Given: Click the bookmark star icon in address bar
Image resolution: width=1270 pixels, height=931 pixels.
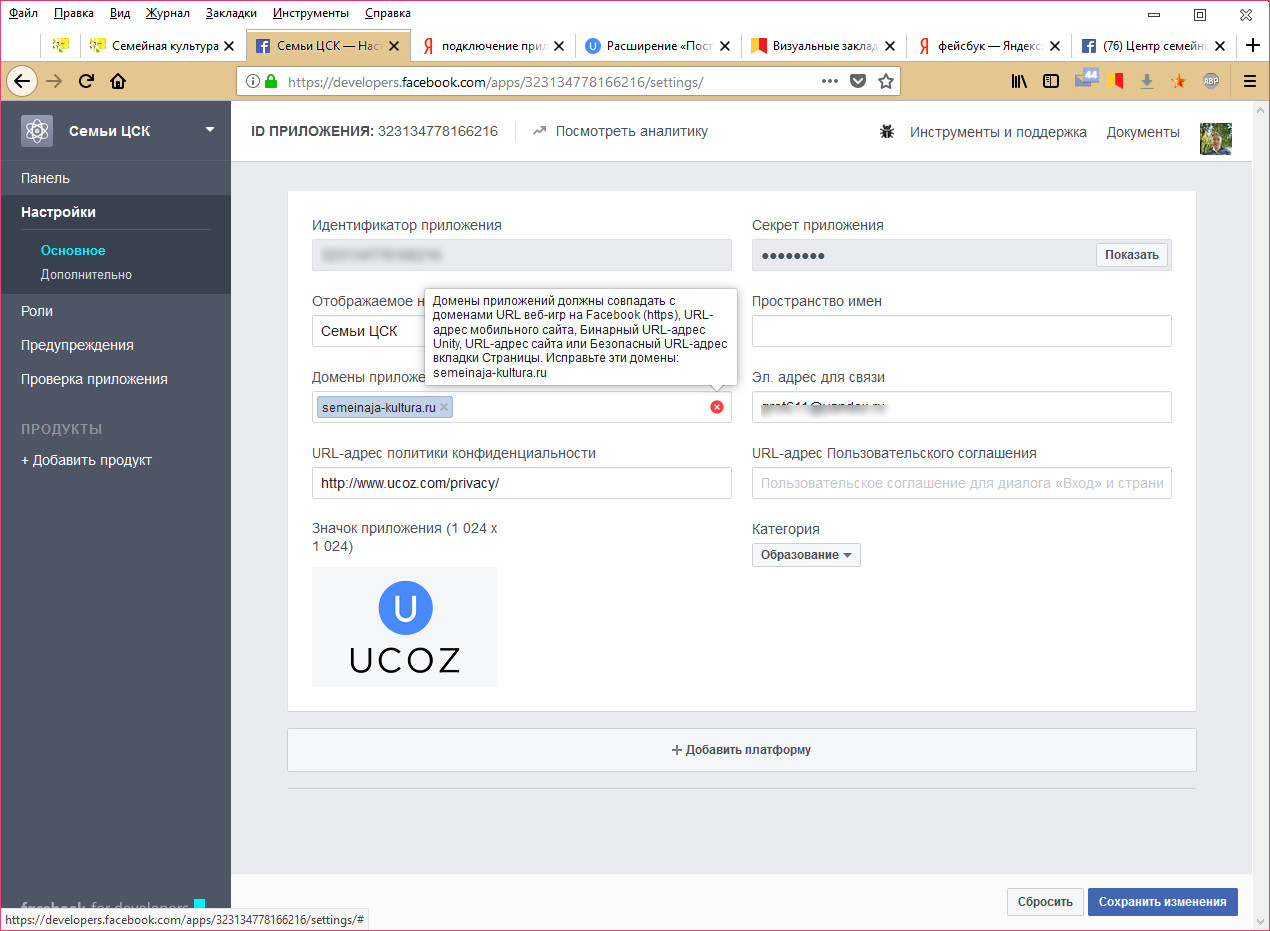Looking at the screenshot, I should point(885,82).
